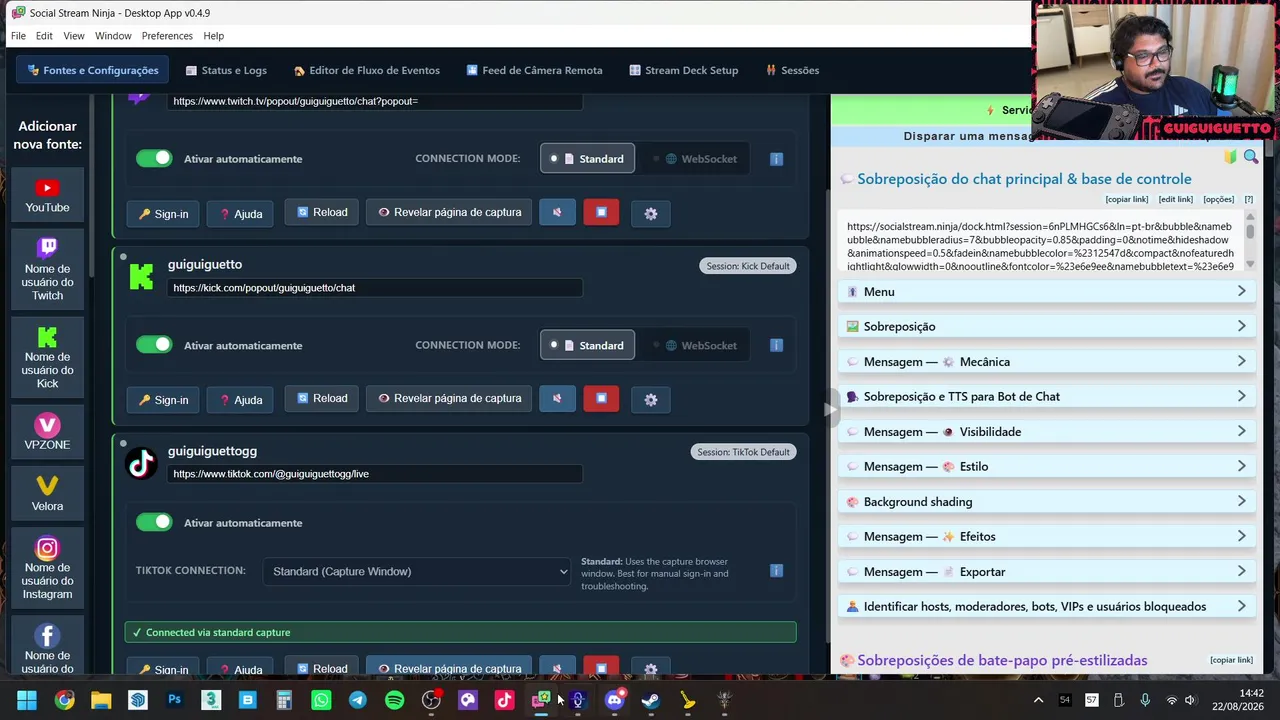This screenshot has width=1280, height=720.
Task: Expand the Menu section
Action: (1047, 292)
